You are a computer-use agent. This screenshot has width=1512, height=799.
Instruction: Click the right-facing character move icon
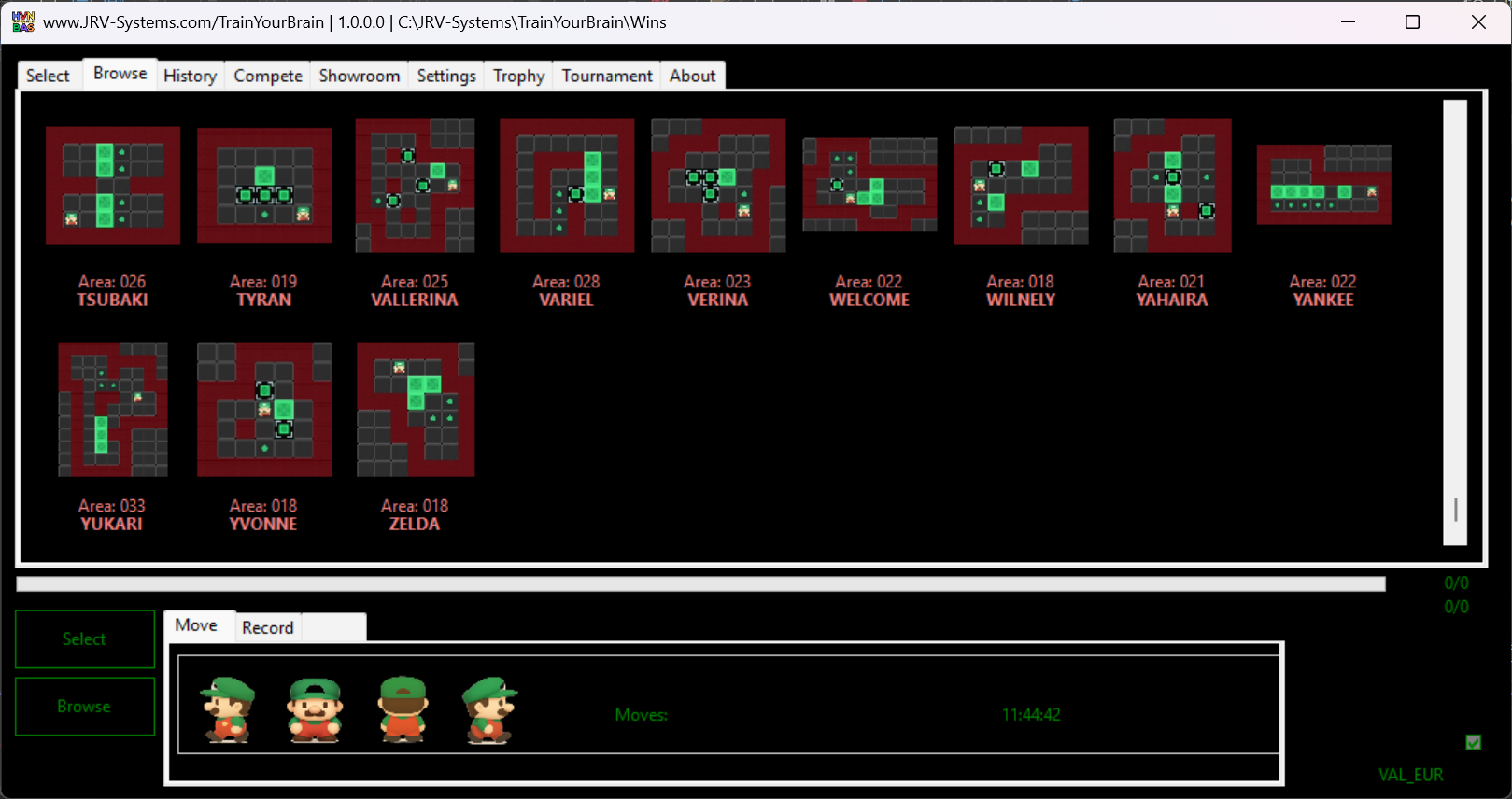point(489,710)
